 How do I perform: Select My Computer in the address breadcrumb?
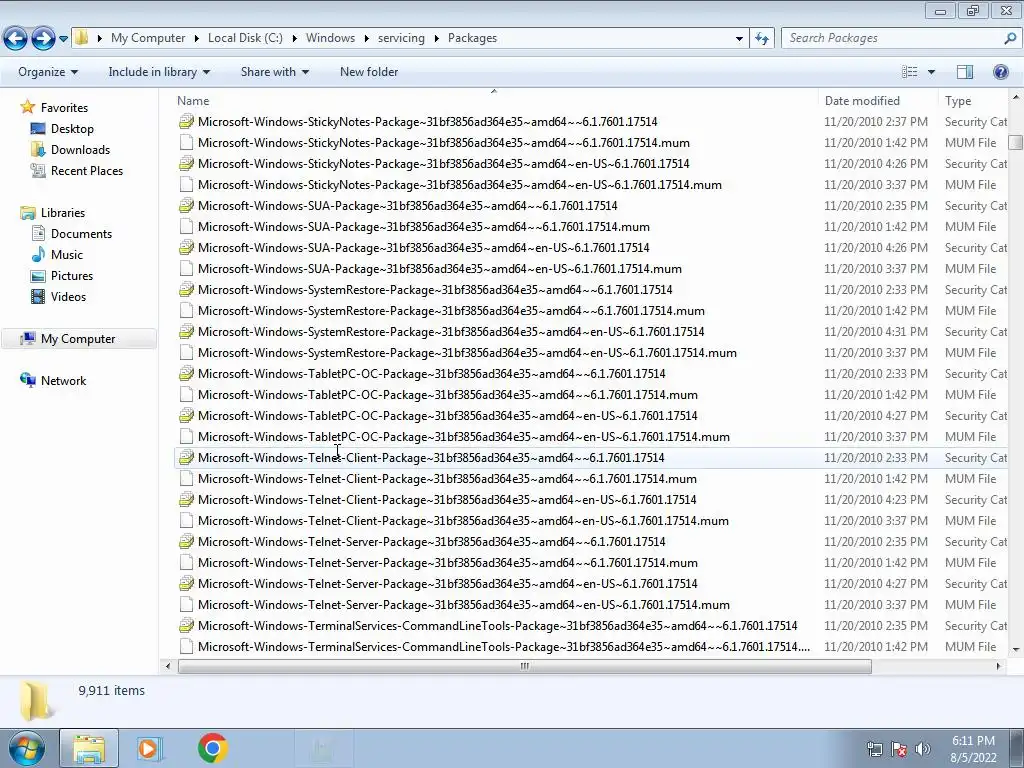click(x=148, y=38)
